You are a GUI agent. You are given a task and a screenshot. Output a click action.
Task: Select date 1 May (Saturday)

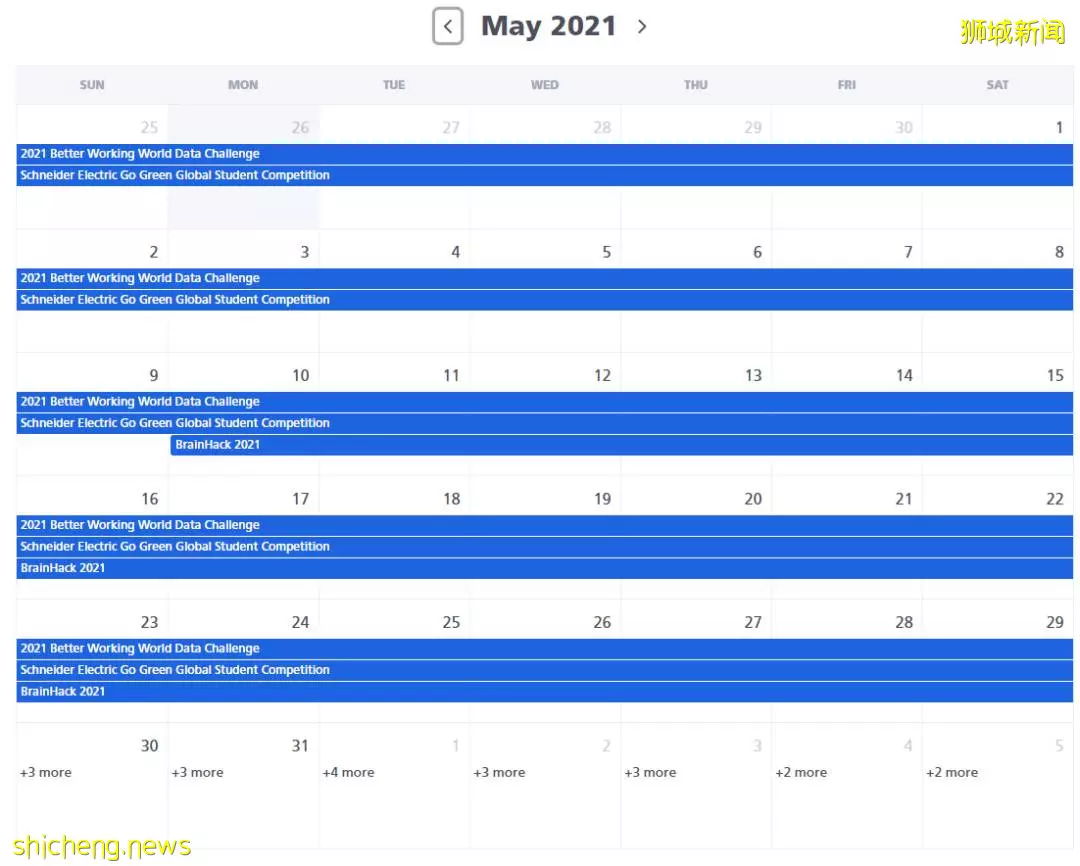tap(1059, 127)
